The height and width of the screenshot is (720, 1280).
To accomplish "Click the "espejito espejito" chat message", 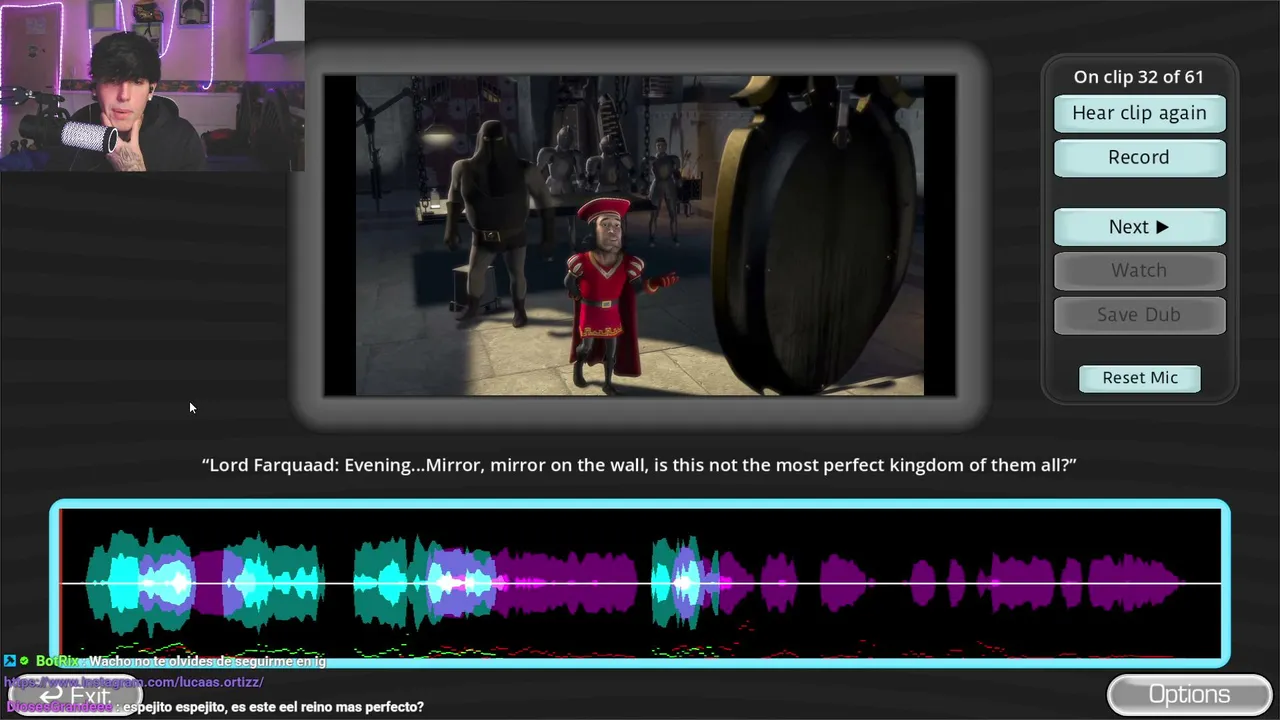I will click(x=273, y=707).
